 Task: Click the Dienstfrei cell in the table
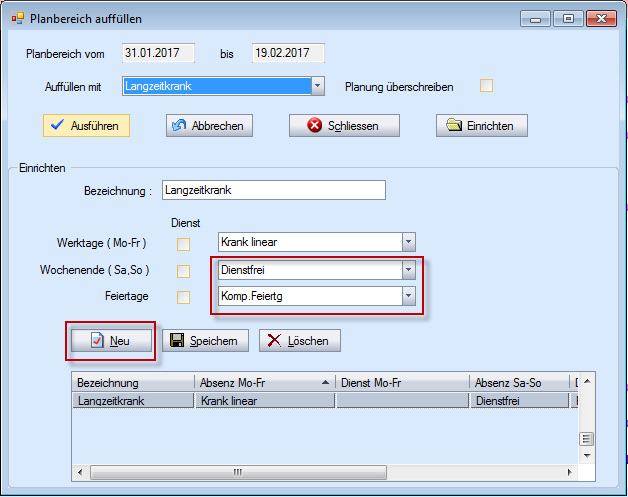(519, 400)
